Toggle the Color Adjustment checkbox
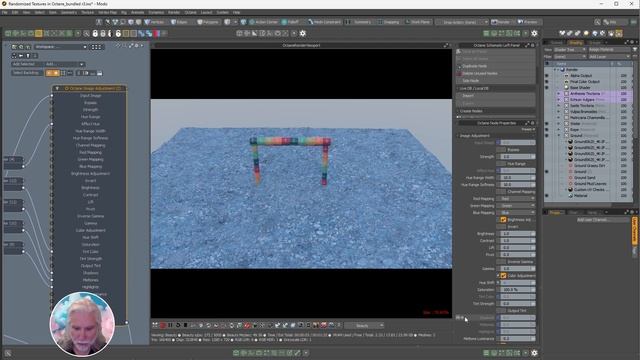640x360 pixels. (x=503, y=276)
